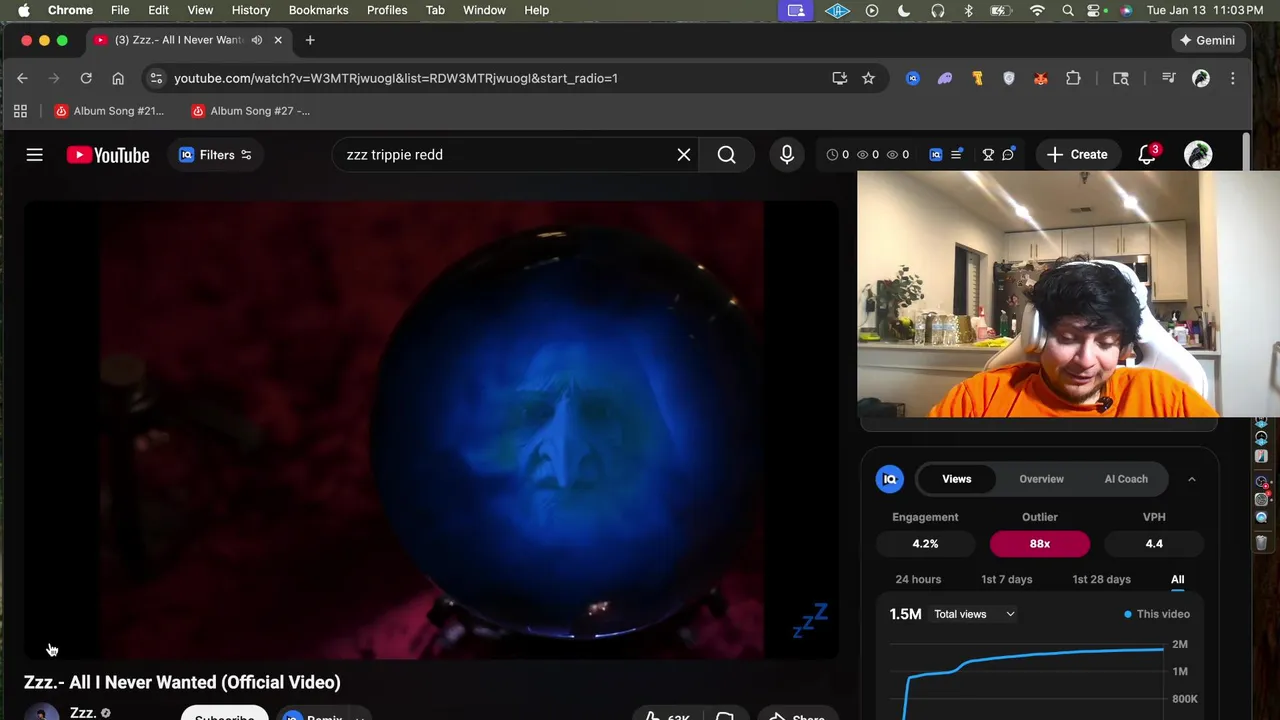Open the gray shield extension icon
The image size is (1280, 720).
click(x=1009, y=78)
